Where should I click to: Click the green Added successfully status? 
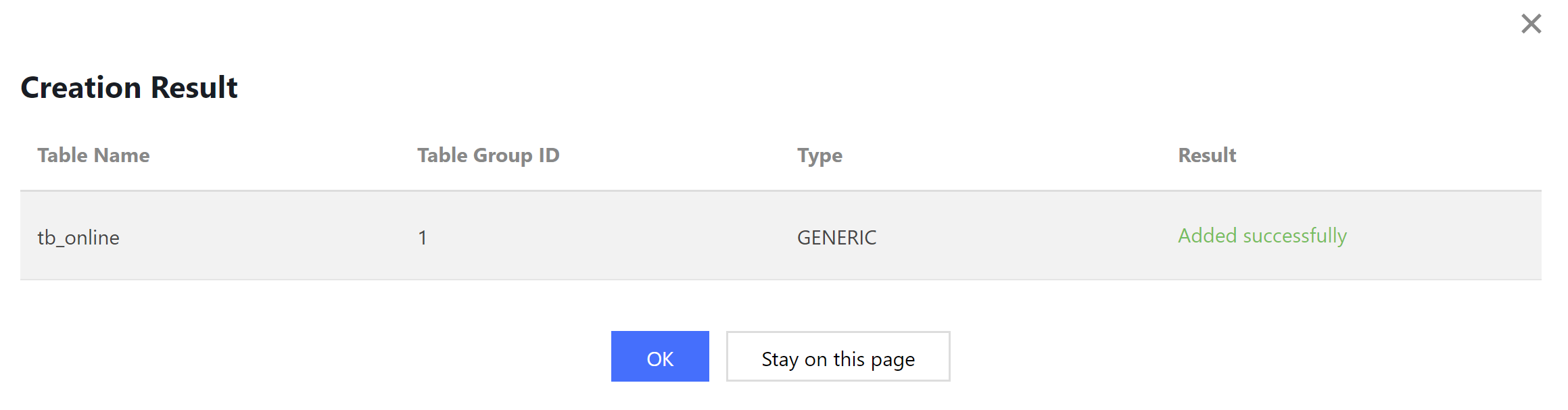(1262, 236)
